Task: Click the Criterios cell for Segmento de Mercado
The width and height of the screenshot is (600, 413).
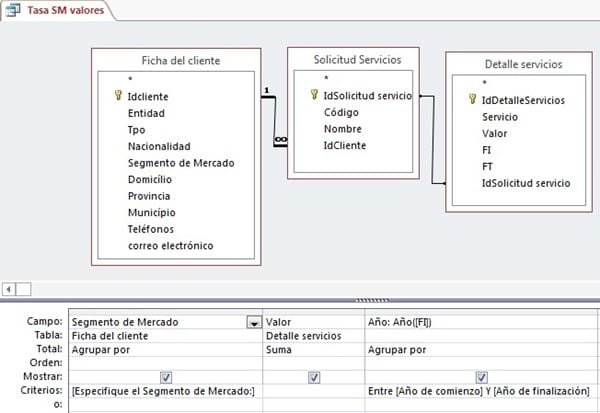Action: pyautogui.click(x=166, y=390)
